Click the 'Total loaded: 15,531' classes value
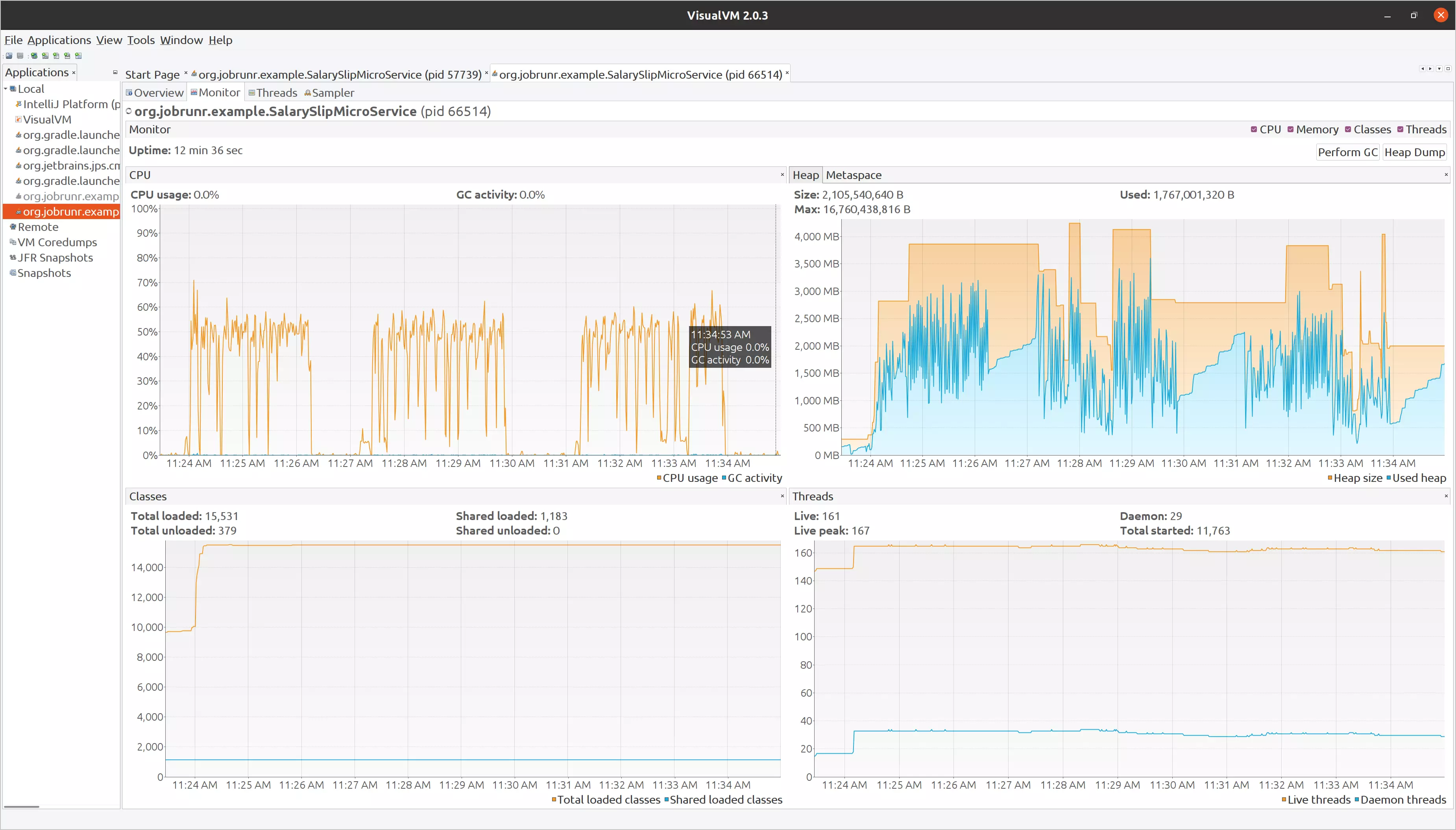The image size is (1456, 830). coord(184,516)
